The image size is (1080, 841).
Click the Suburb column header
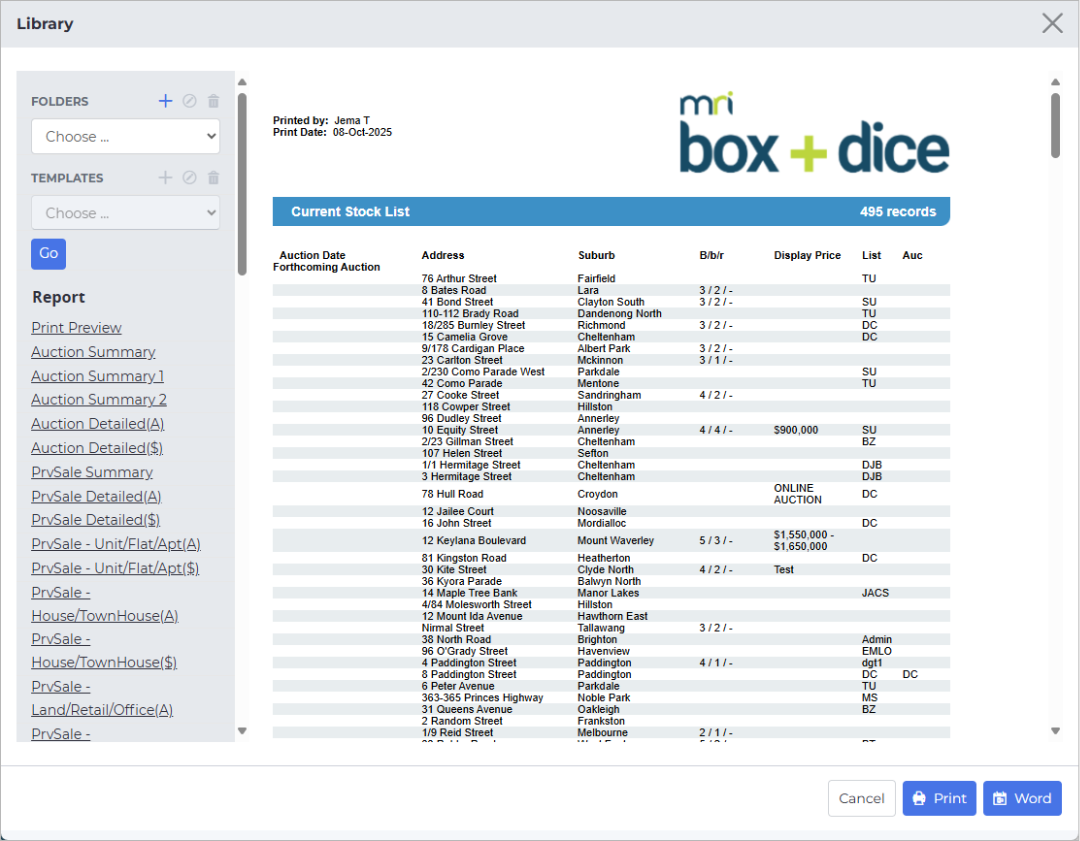(x=596, y=255)
